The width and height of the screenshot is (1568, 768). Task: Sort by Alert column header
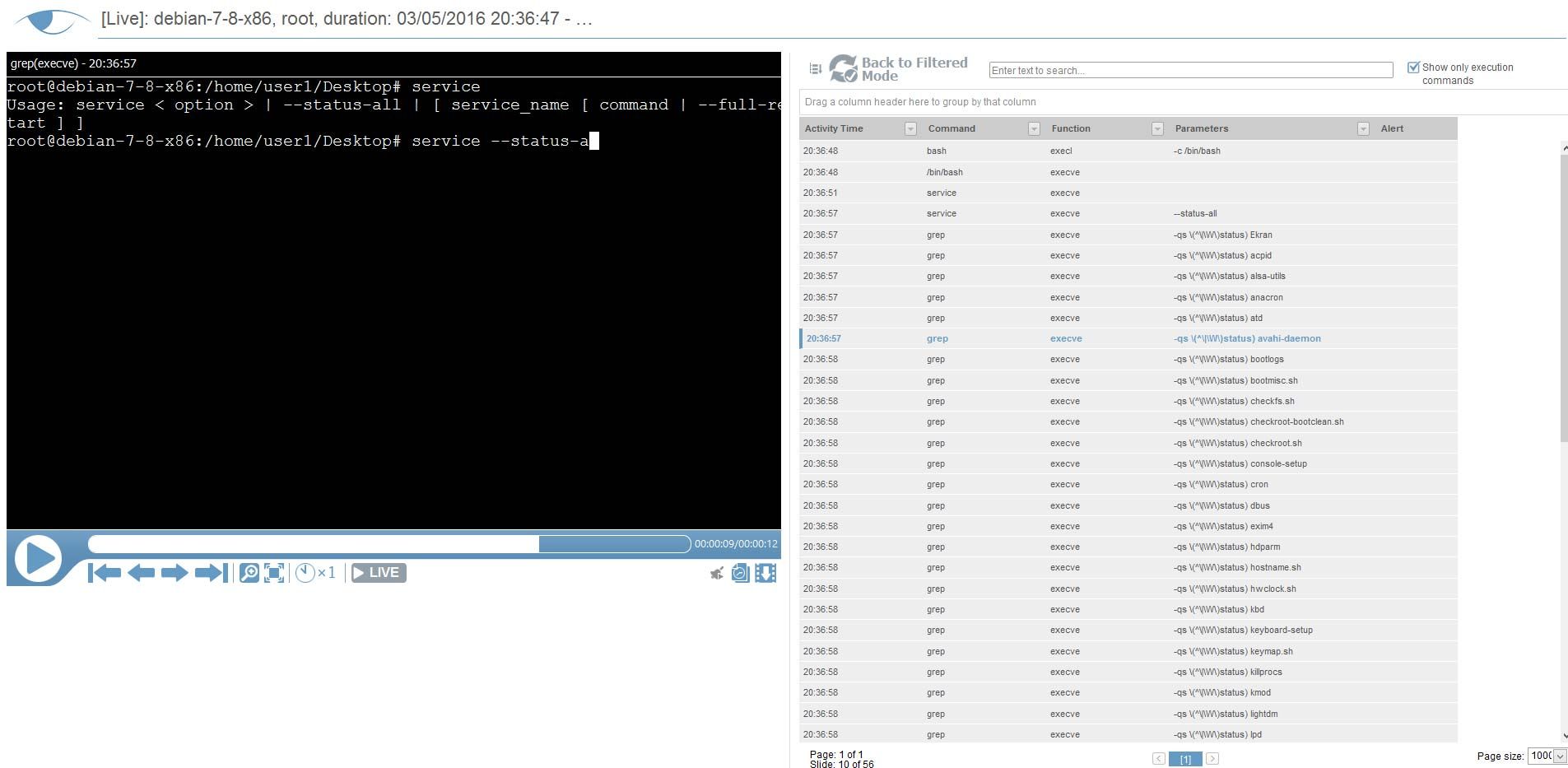coord(1393,128)
